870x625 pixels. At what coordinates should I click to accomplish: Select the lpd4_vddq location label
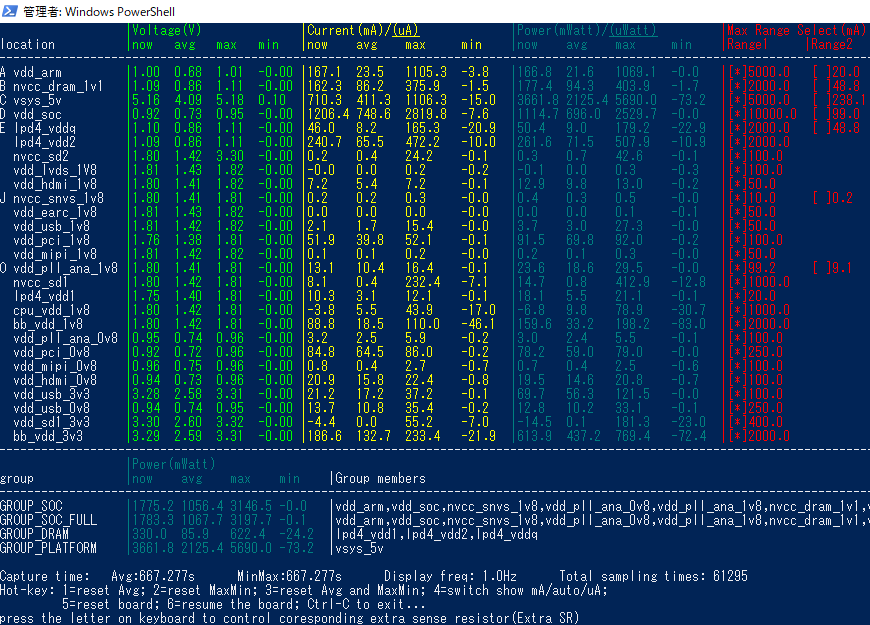[x=45, y=128]
